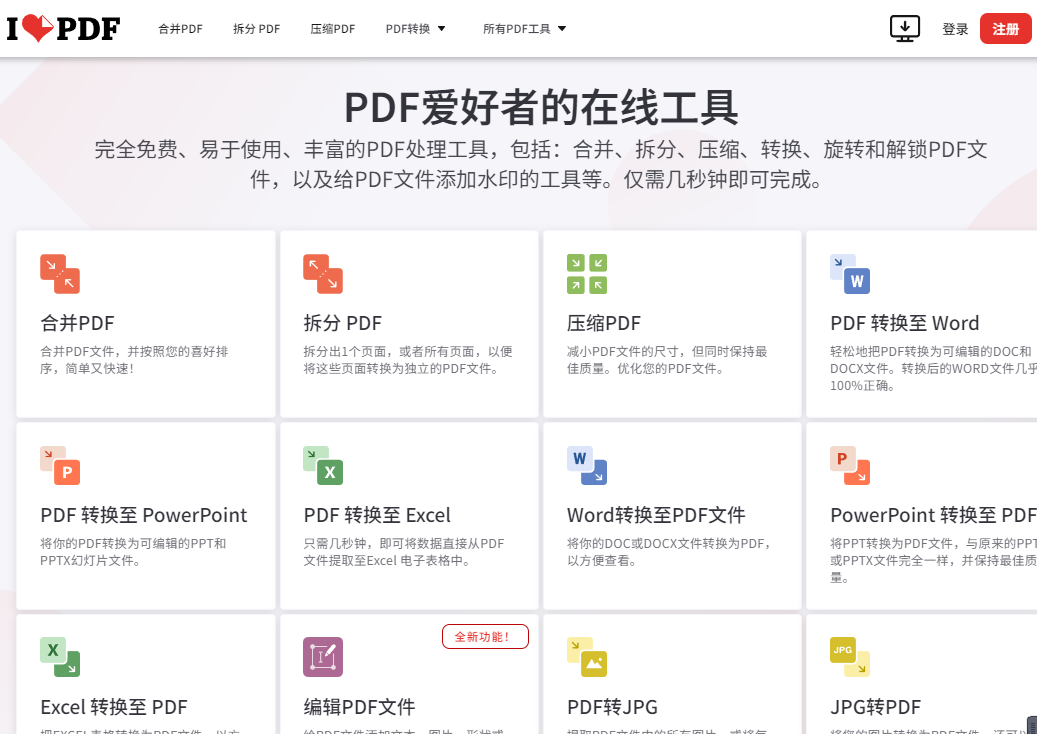This screenshot has width=1037, height=734.
Task: Click description starting 将你的DOC或DOCX文件
Action: [x=669, y=551]
